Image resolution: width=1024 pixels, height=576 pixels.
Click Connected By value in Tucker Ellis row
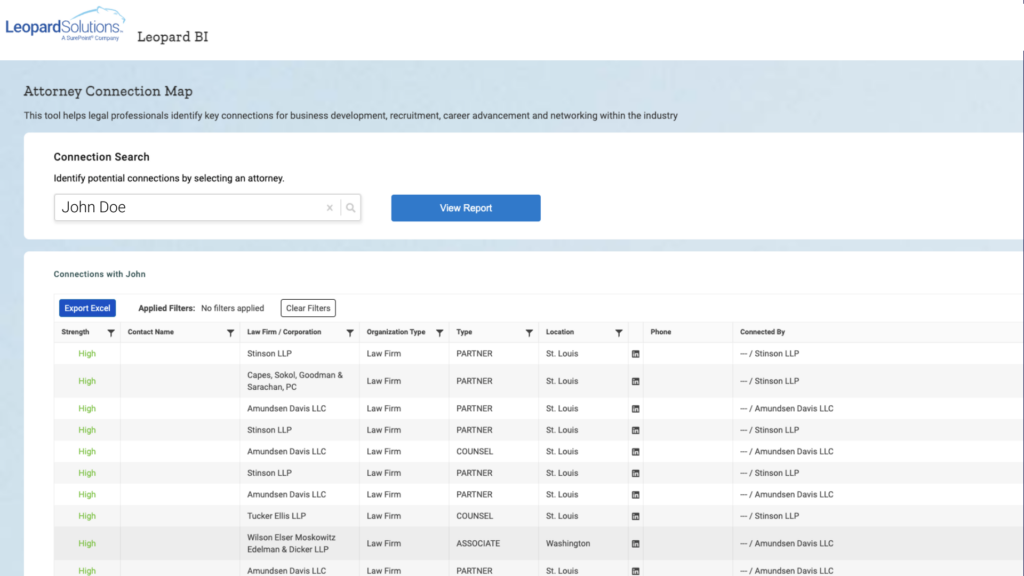click(x=769, y=516)
